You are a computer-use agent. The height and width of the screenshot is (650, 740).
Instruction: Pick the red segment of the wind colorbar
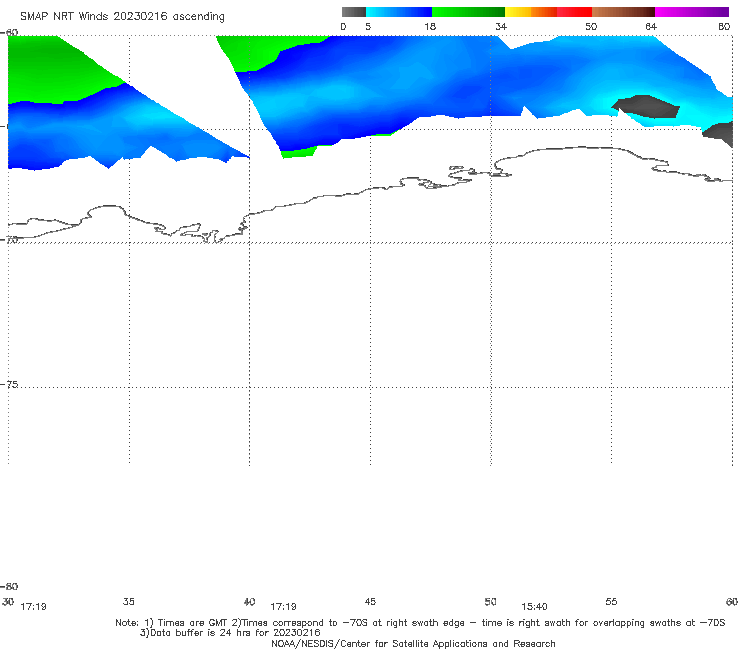[574, 12]
